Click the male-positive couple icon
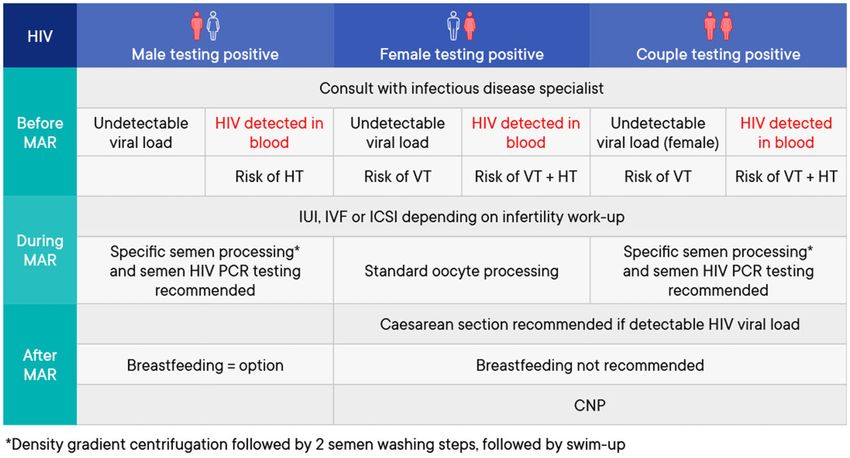 coord(205,25)
